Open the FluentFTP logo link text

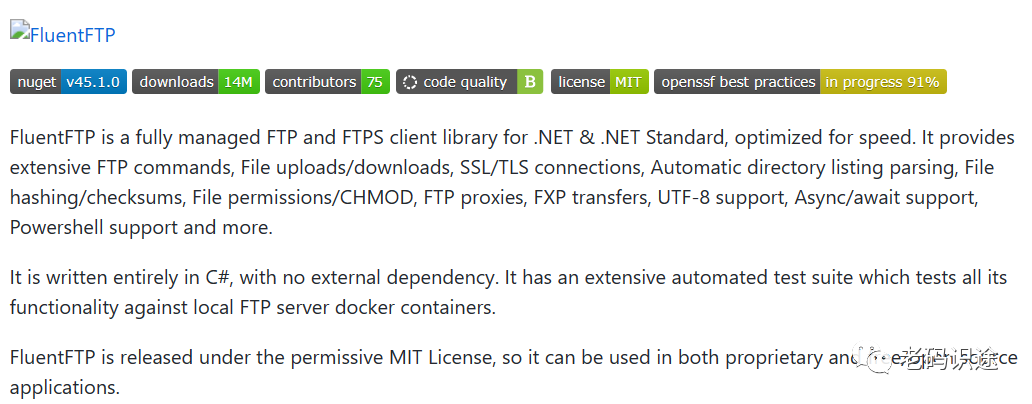click(73, 35)
